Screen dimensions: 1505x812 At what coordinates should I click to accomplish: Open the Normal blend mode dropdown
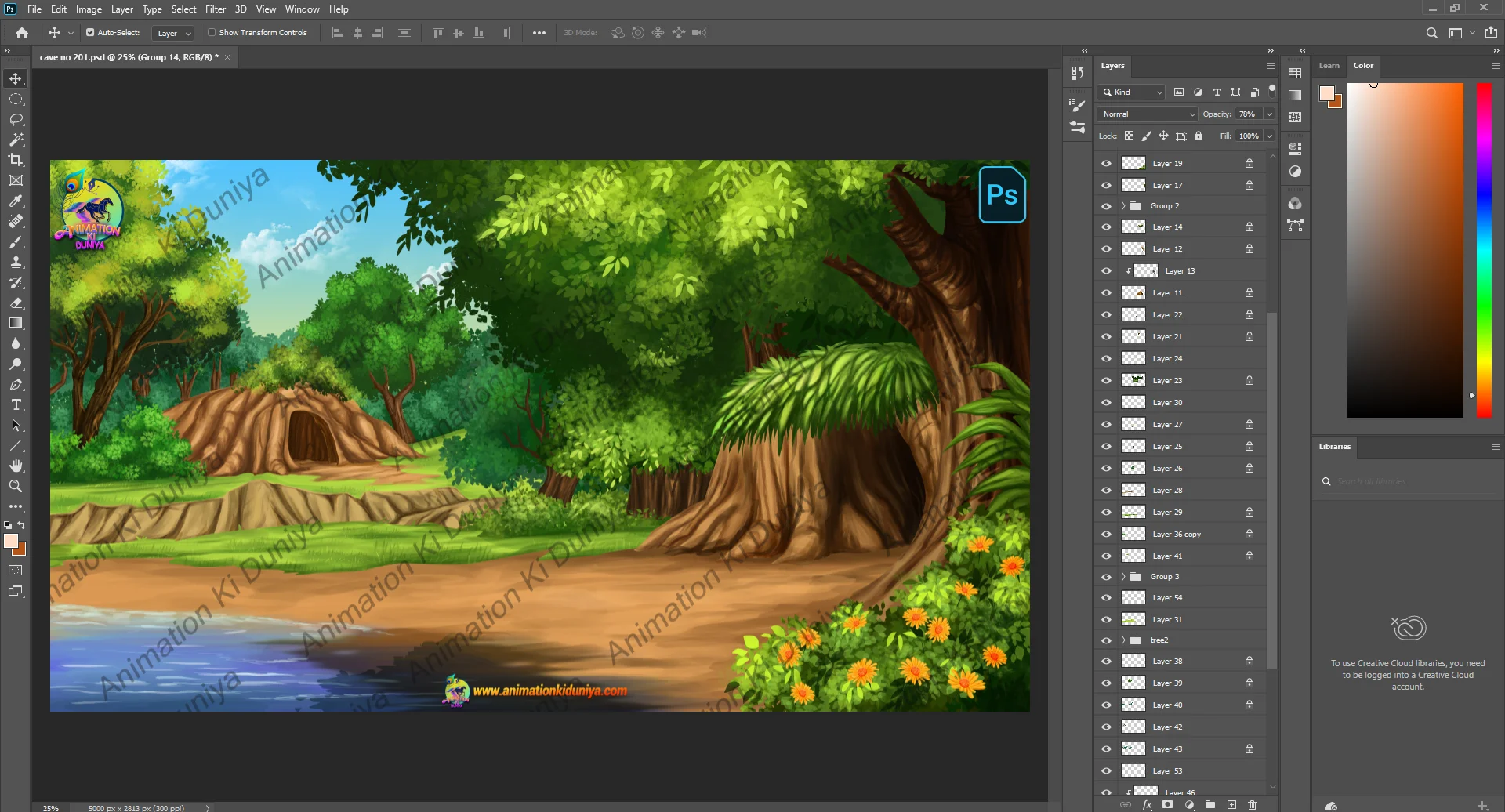pyautogui.click(x=1148, y=114)
